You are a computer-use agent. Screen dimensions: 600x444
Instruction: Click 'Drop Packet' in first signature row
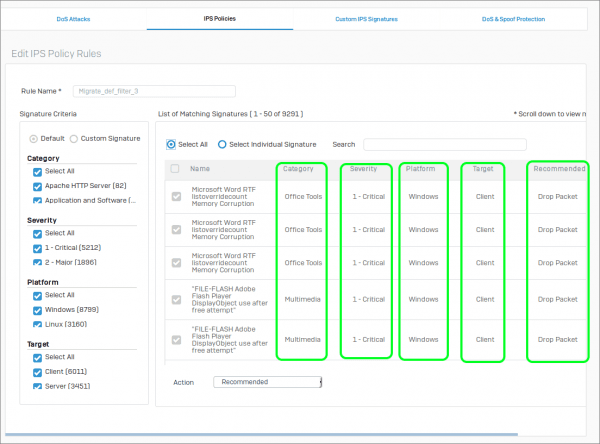coord(557,196)
